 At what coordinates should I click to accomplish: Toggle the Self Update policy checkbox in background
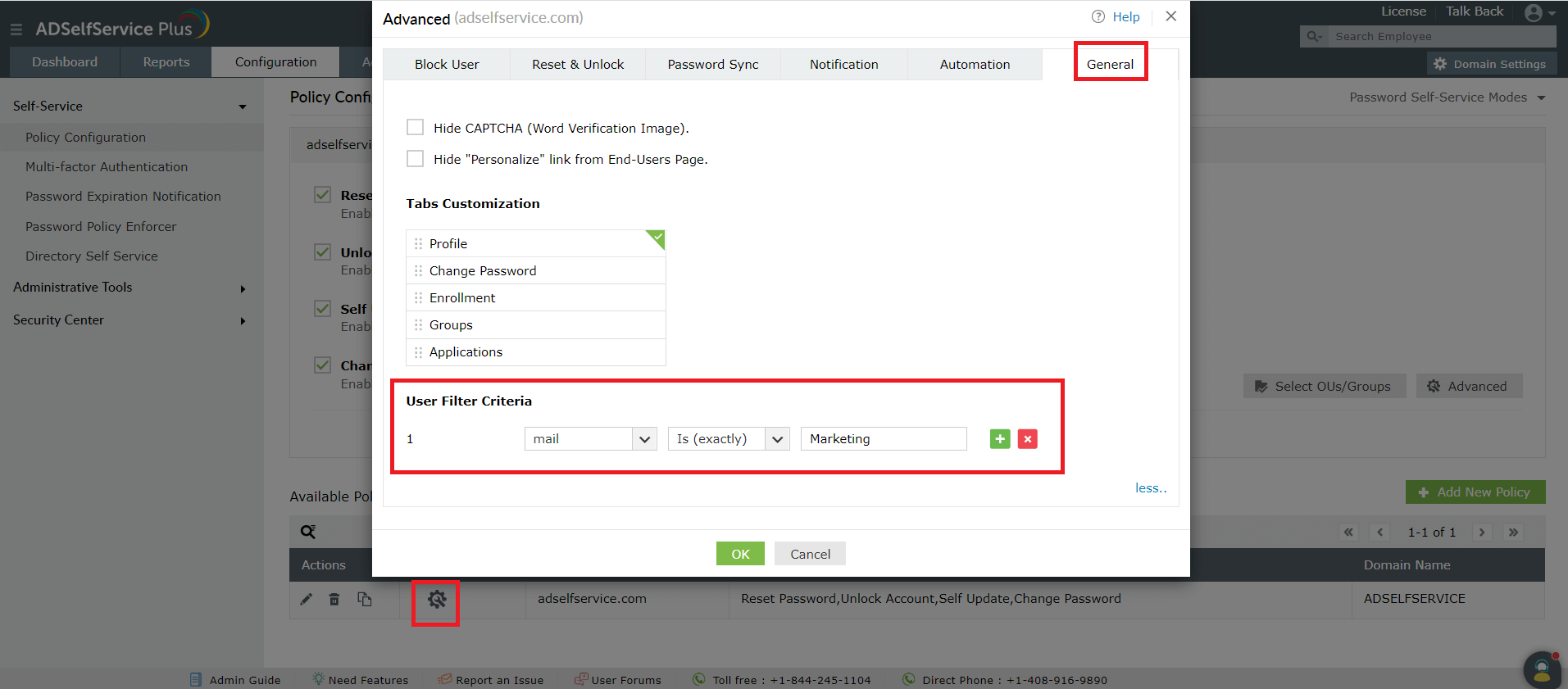(x=323, y=308)
